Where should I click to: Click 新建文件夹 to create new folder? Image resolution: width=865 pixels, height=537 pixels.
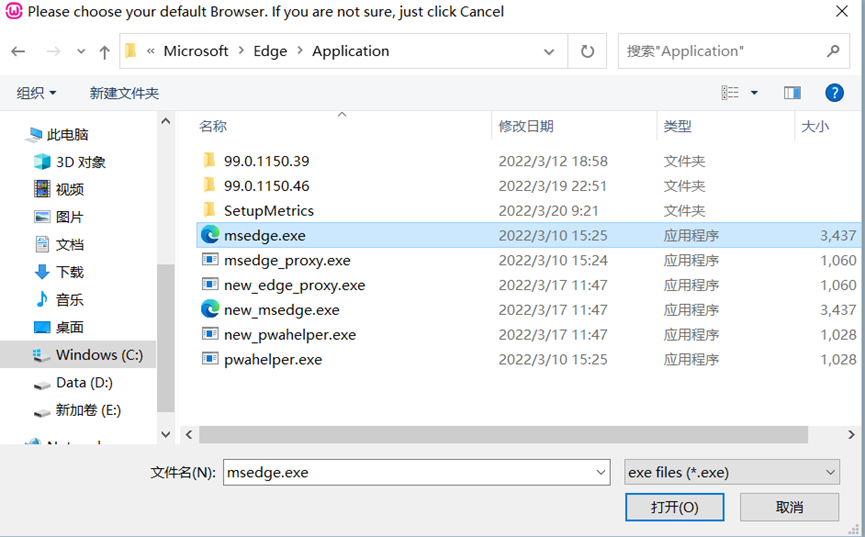coord(125,93)
